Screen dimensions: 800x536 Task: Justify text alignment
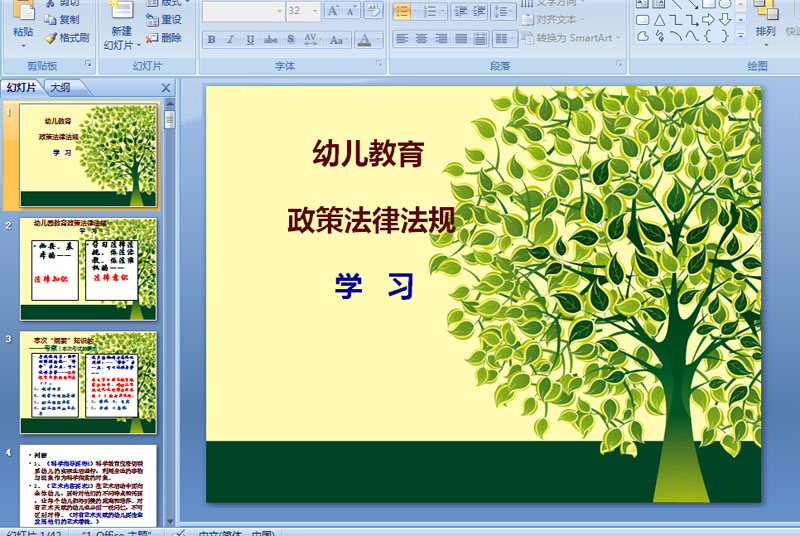coord(461,38)
